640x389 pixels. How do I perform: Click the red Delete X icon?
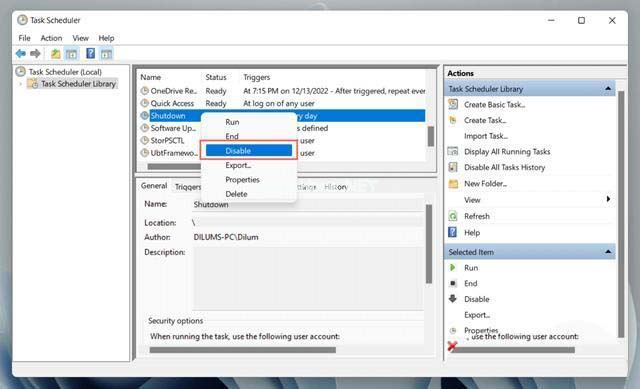click(x=452, y=346)
